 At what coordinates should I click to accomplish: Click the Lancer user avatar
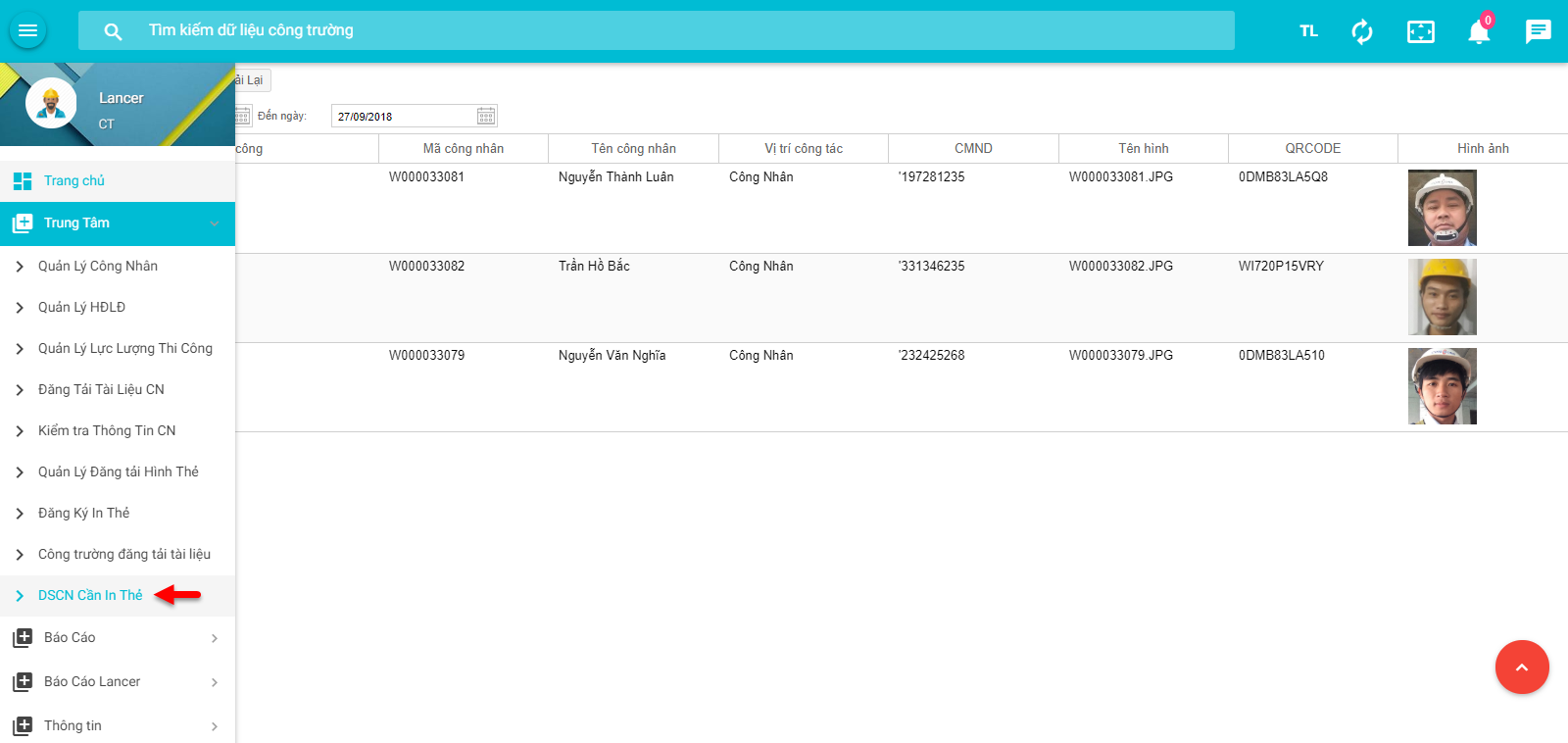51,103
